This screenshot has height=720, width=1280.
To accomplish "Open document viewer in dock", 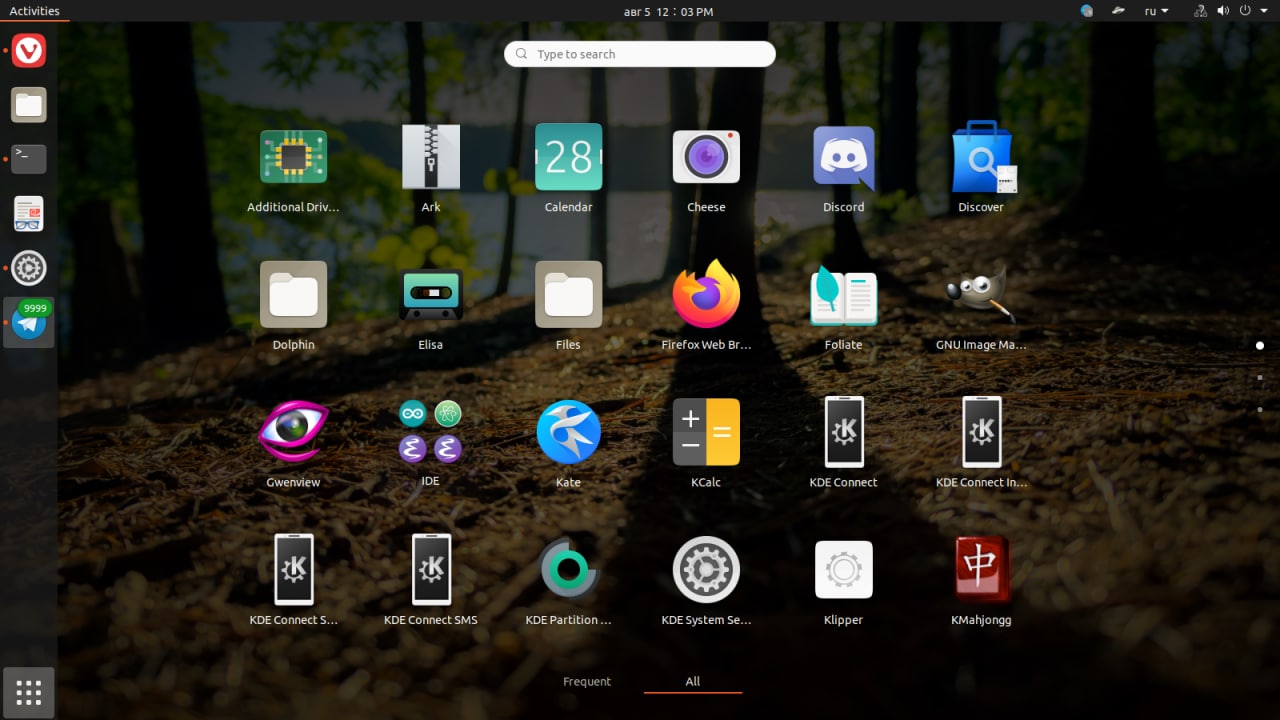I will click(x=29, y=213).
